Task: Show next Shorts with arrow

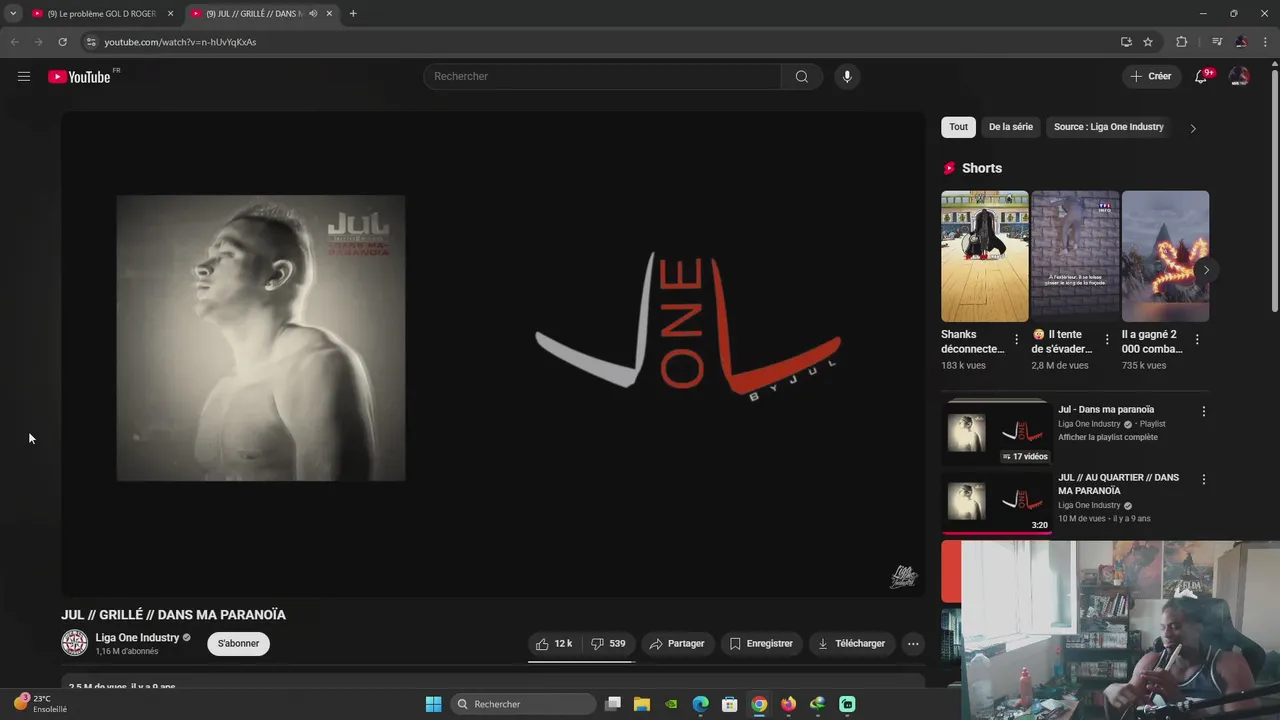Action: point(1206,270)
